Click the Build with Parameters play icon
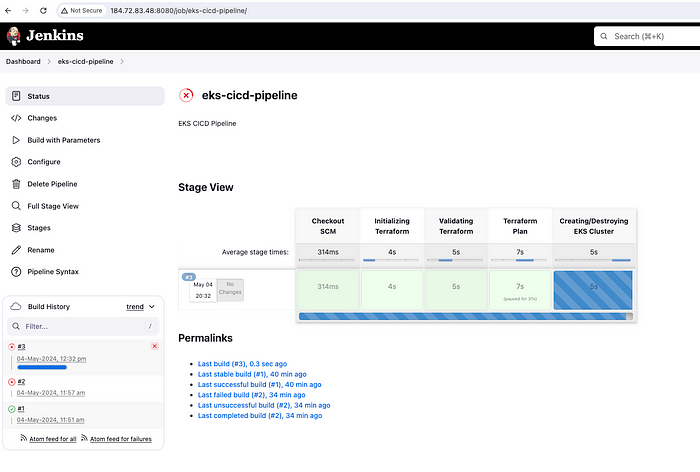 coord(16,140)
